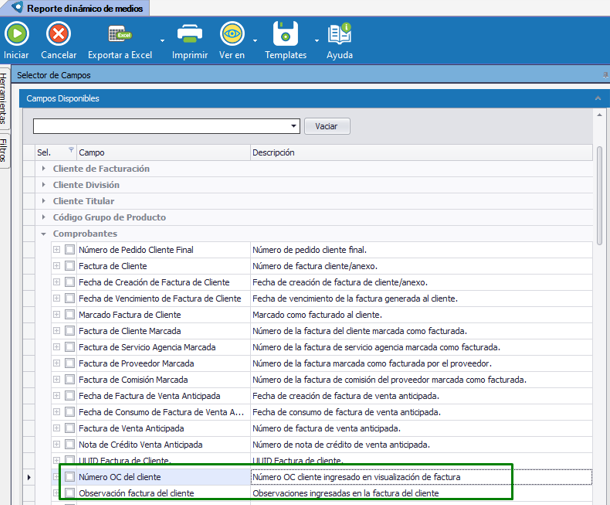Collapse the Comprobantes group
The height and width of the screenshot is (505, 610).
coord(43,233)
